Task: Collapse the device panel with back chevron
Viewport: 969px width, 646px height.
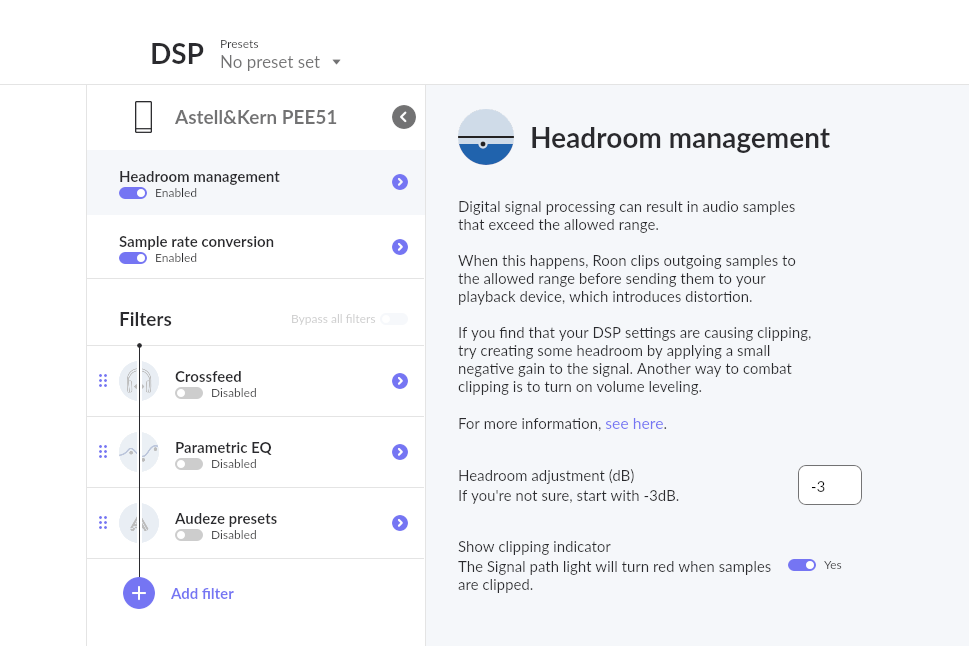Action: (404, 117)
